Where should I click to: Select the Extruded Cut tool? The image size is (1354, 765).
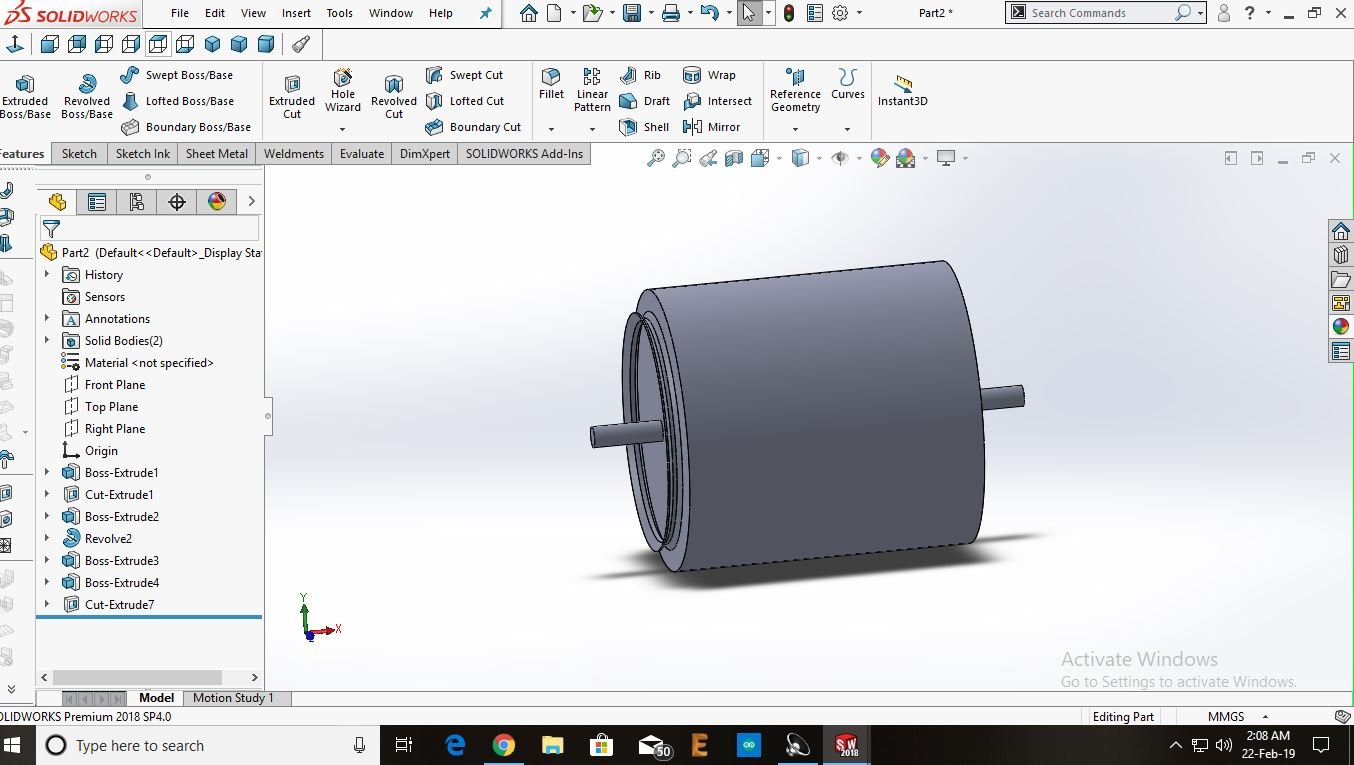coord(291,90)
